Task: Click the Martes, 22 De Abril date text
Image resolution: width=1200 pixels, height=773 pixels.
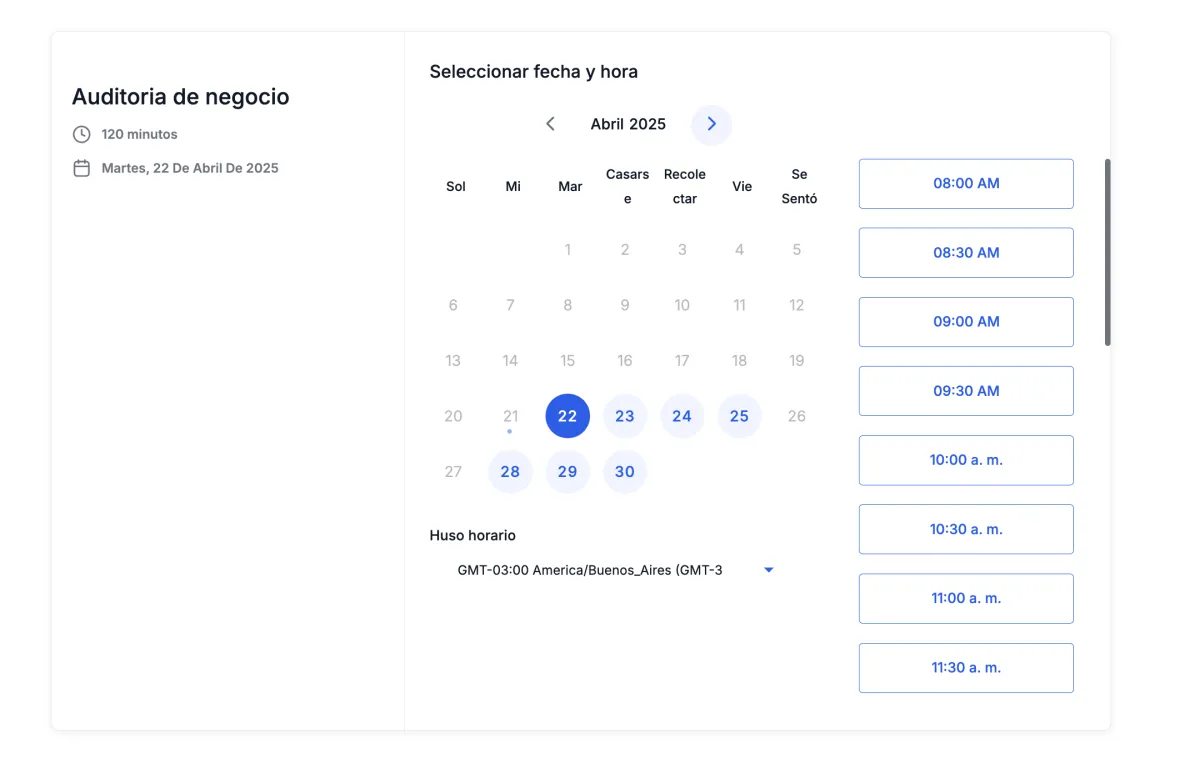Action: coord(190,168)
